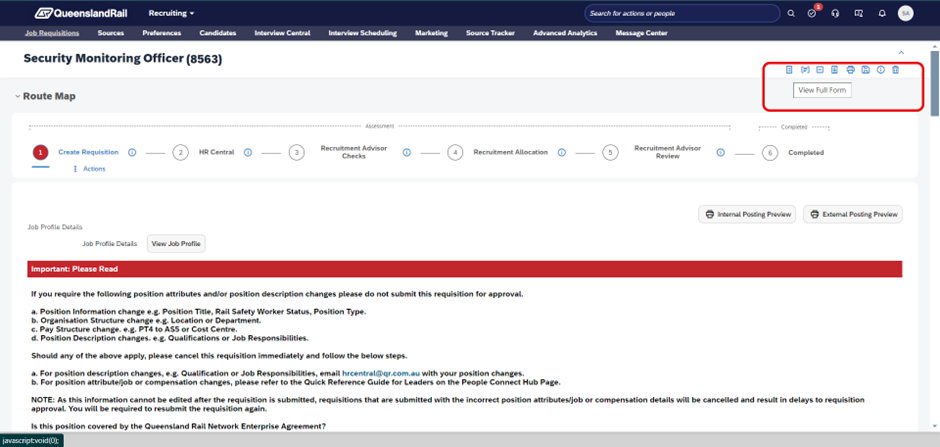The width and height of the screenshot is (940, 447).
Task: Click the vertical page scrollbar thumb
Action: point(934,84)
